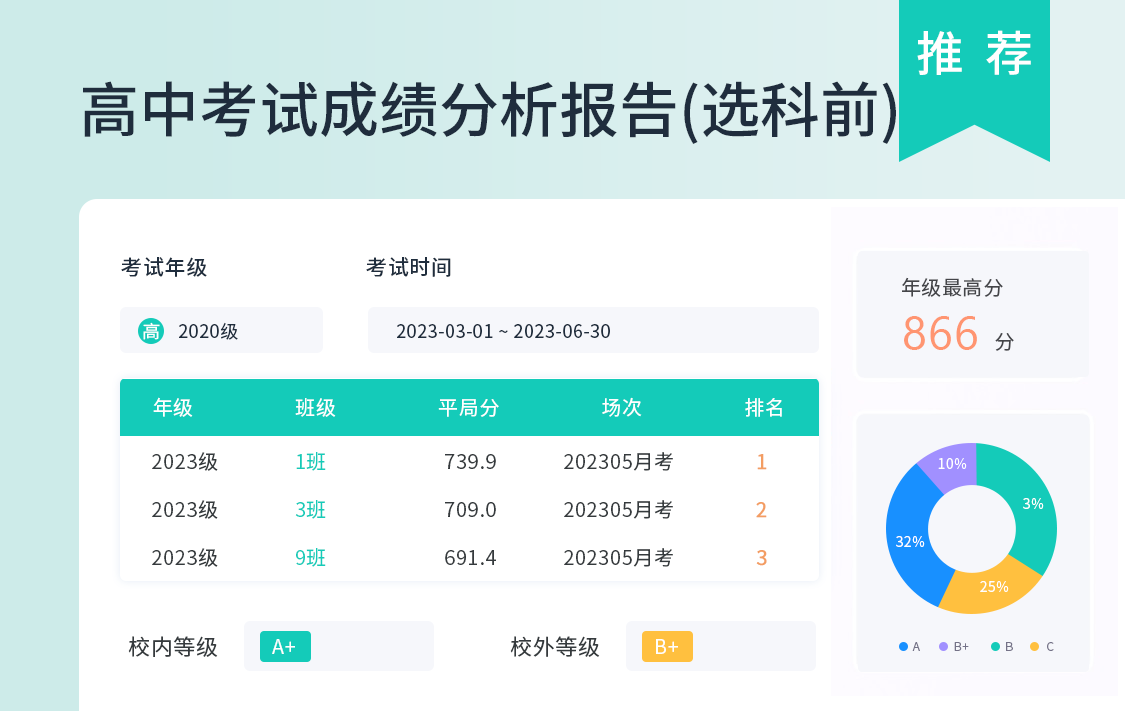Open the 9班 class page
The height and width of the screenshot is (711, 1125).
(x=309, y=558)
